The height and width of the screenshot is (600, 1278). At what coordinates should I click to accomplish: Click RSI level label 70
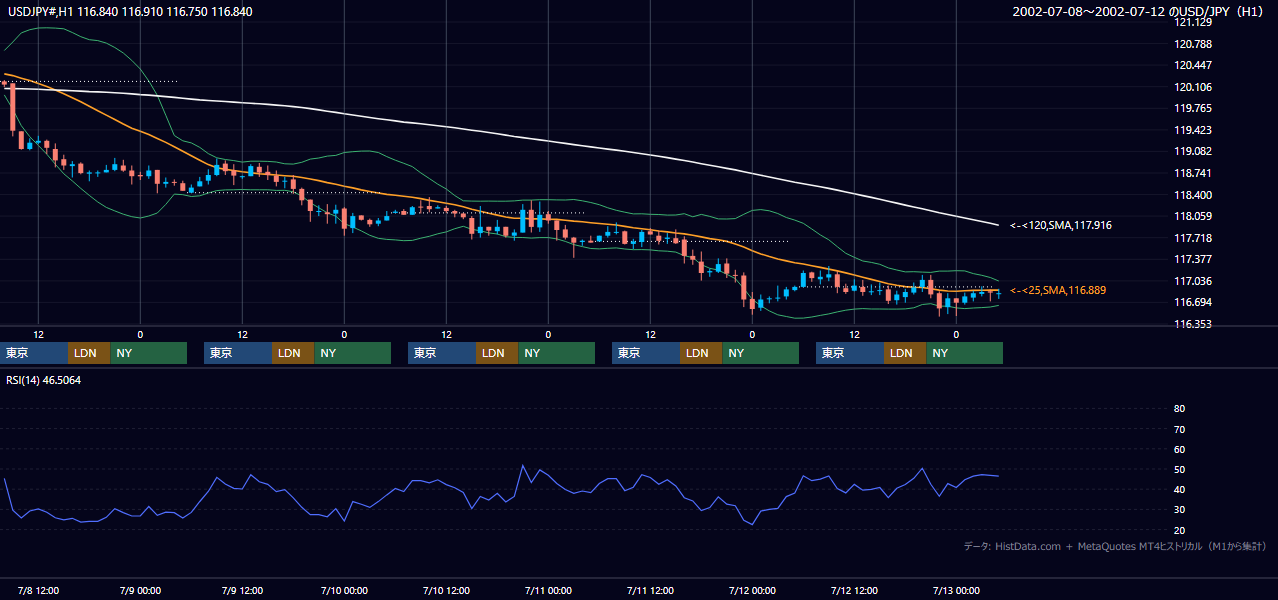tap(1179, 429)
